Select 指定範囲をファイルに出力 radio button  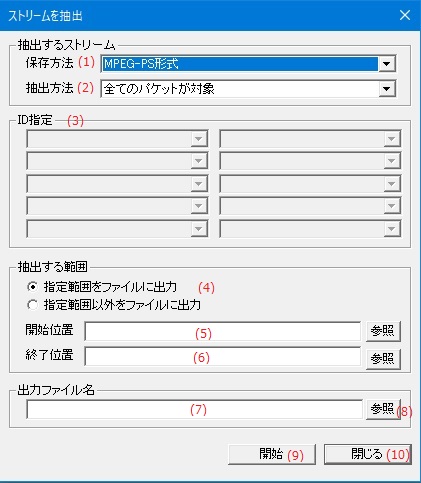click(x=32, y=287)
